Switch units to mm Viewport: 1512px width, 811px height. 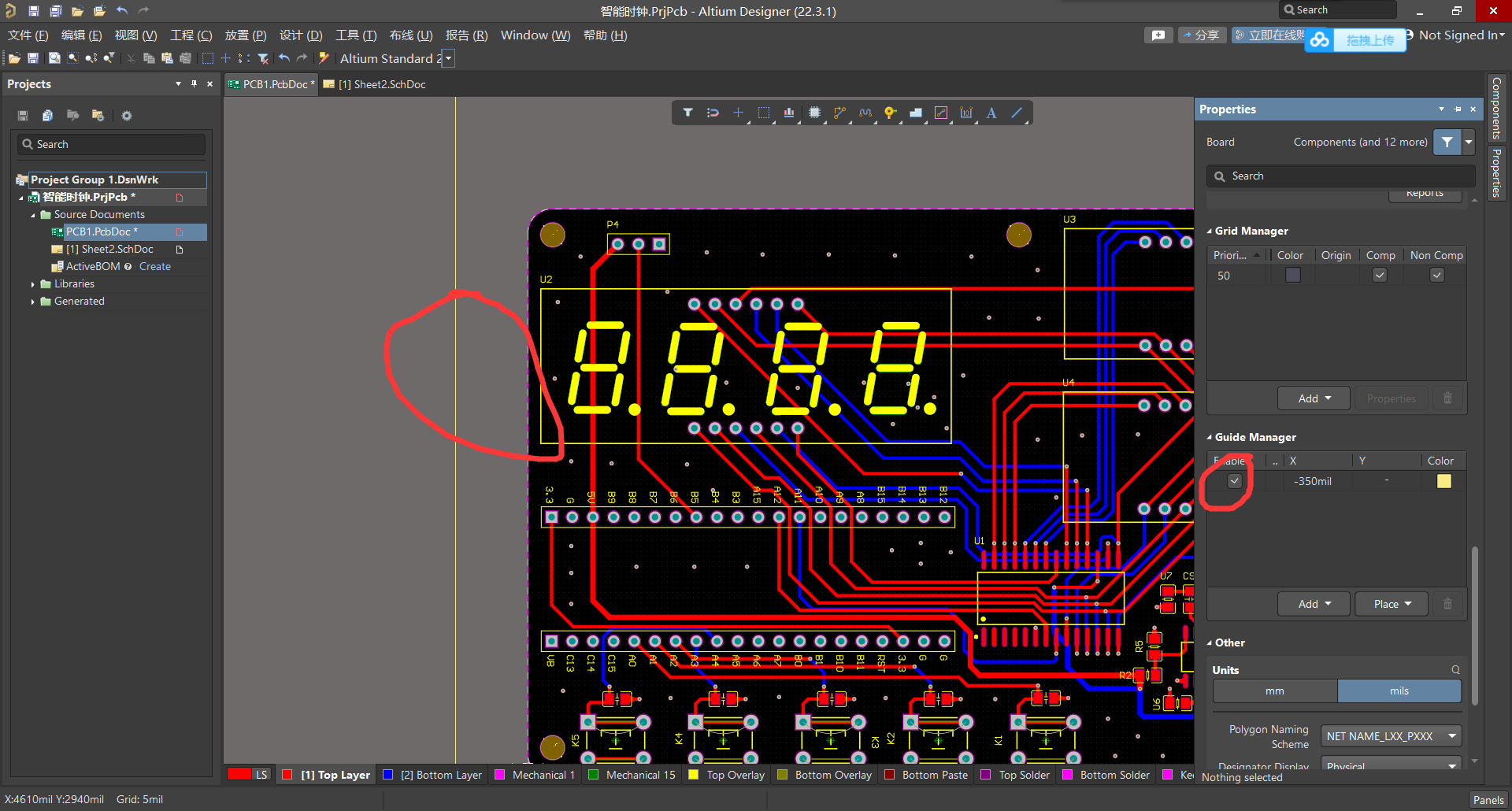click(x=1275, y=691)
